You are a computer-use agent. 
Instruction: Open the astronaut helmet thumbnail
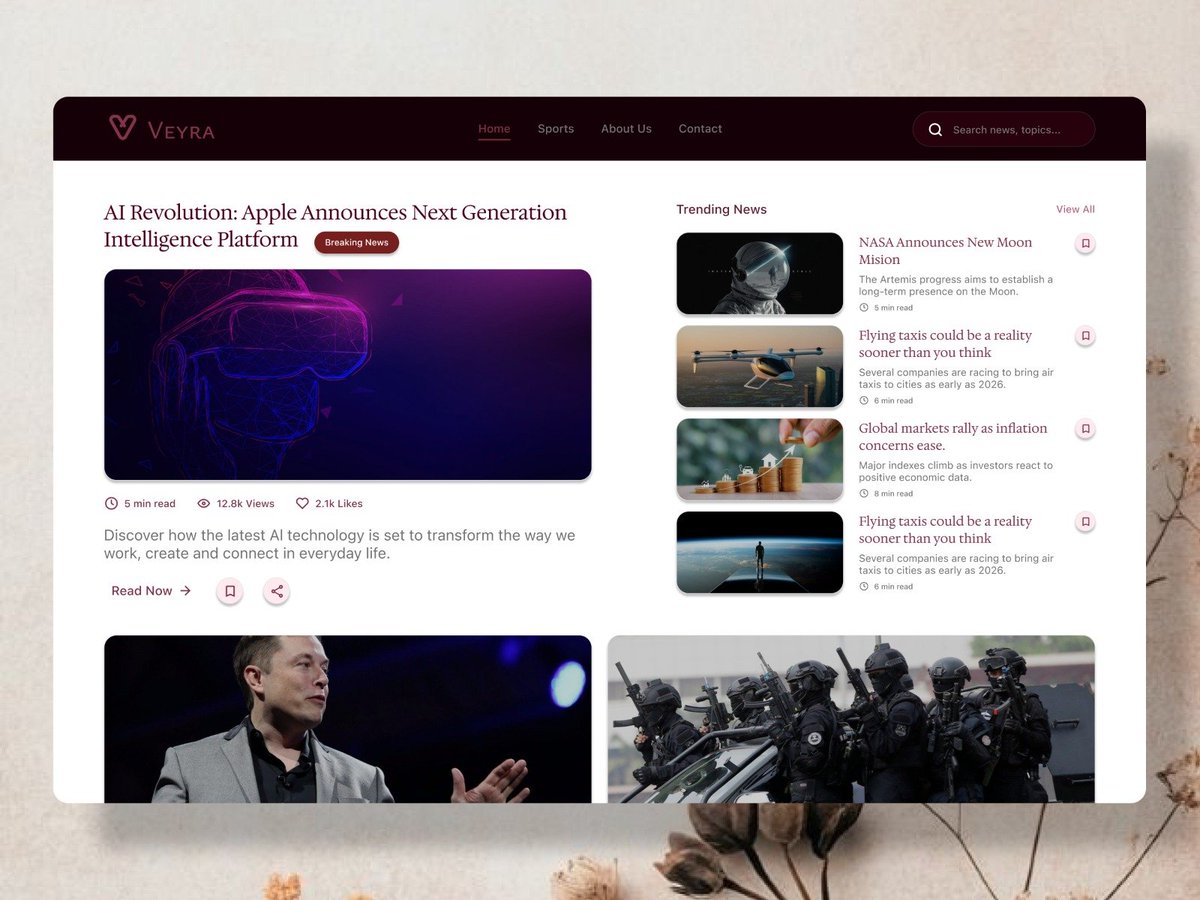tap(760, 274)
